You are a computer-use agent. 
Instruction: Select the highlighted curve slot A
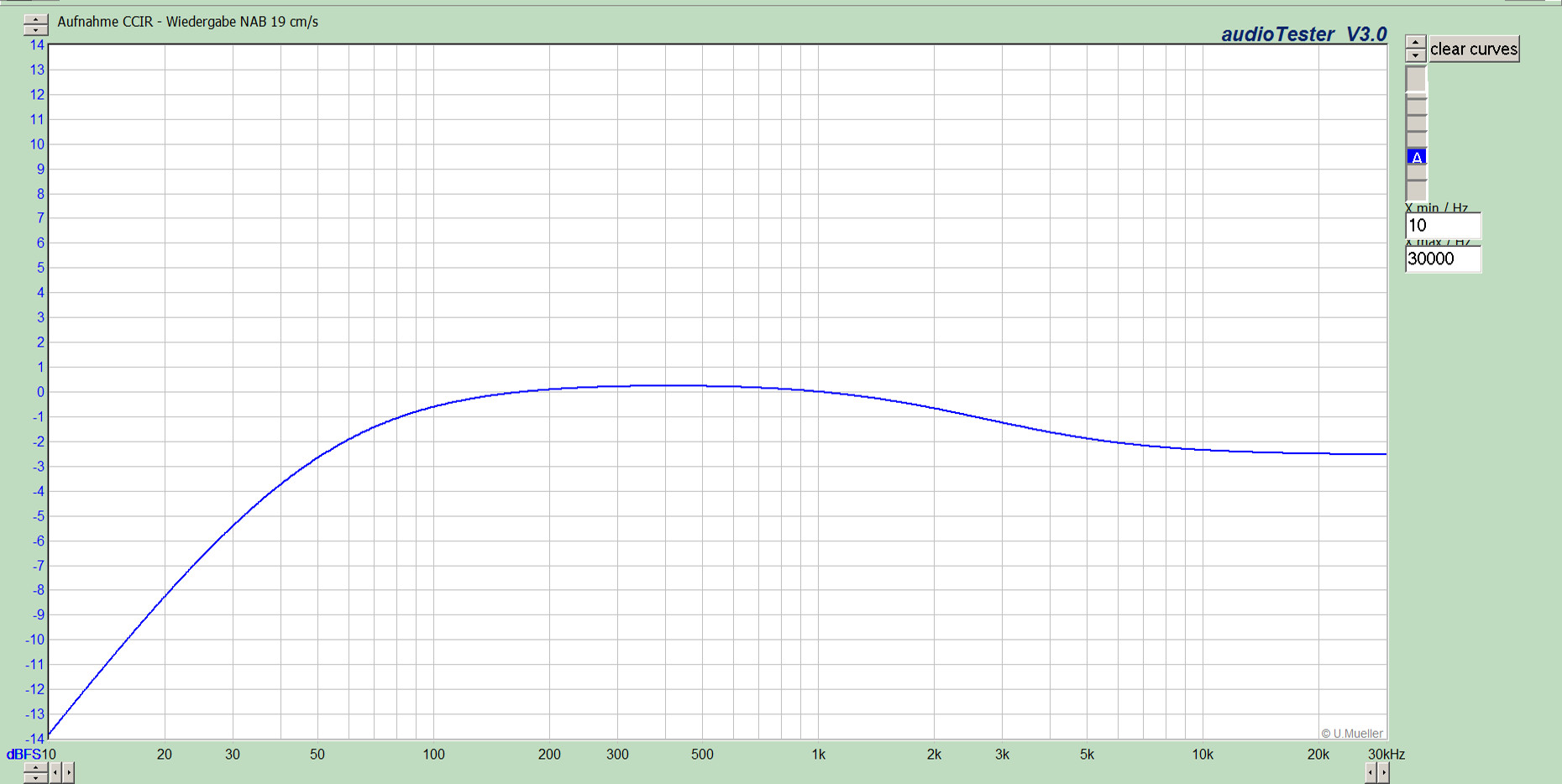pos(1417,156)
